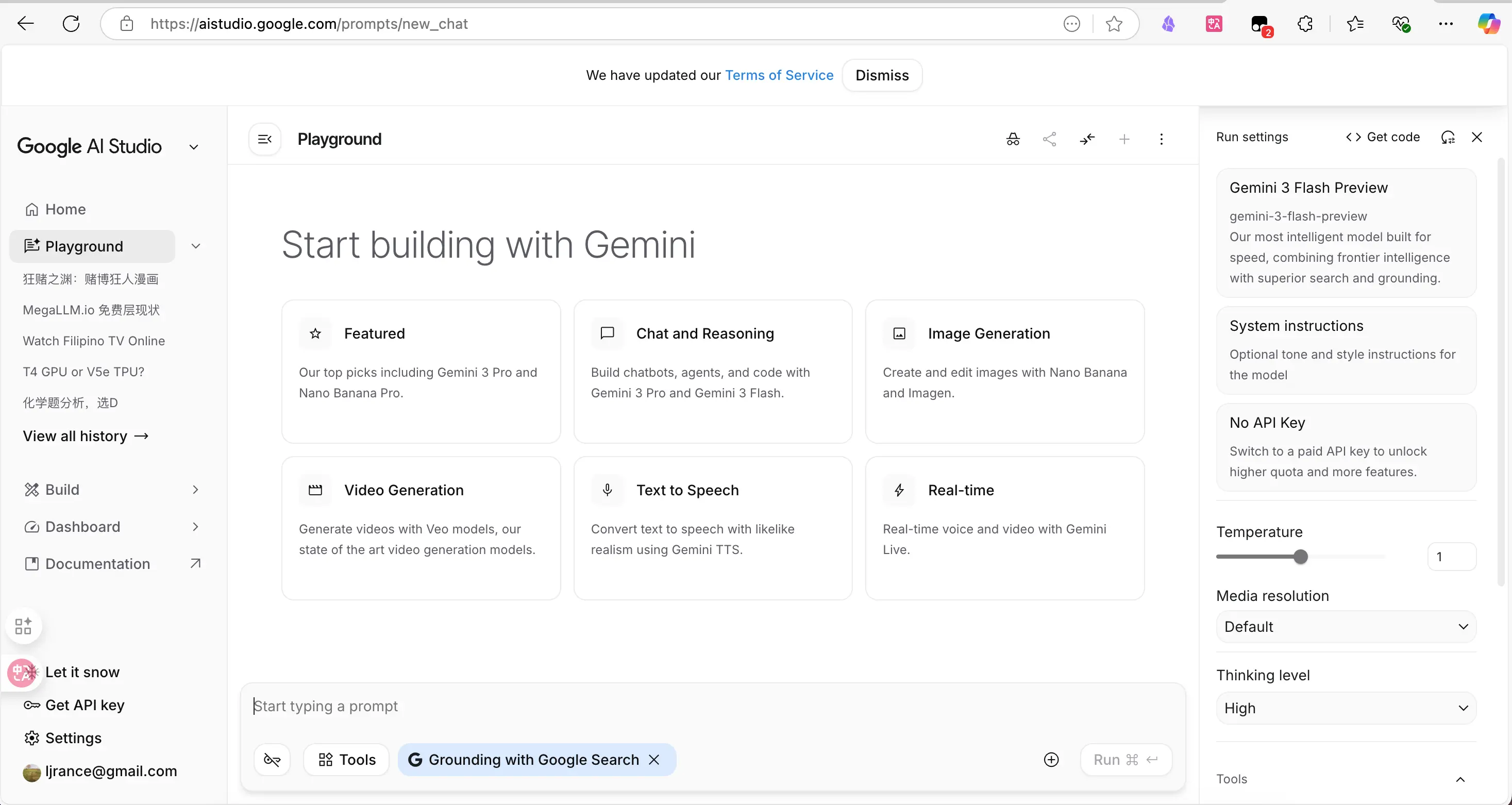Dismiss the Terms of Service banner
The image size is (1512, 805).
tap(882, 75)
